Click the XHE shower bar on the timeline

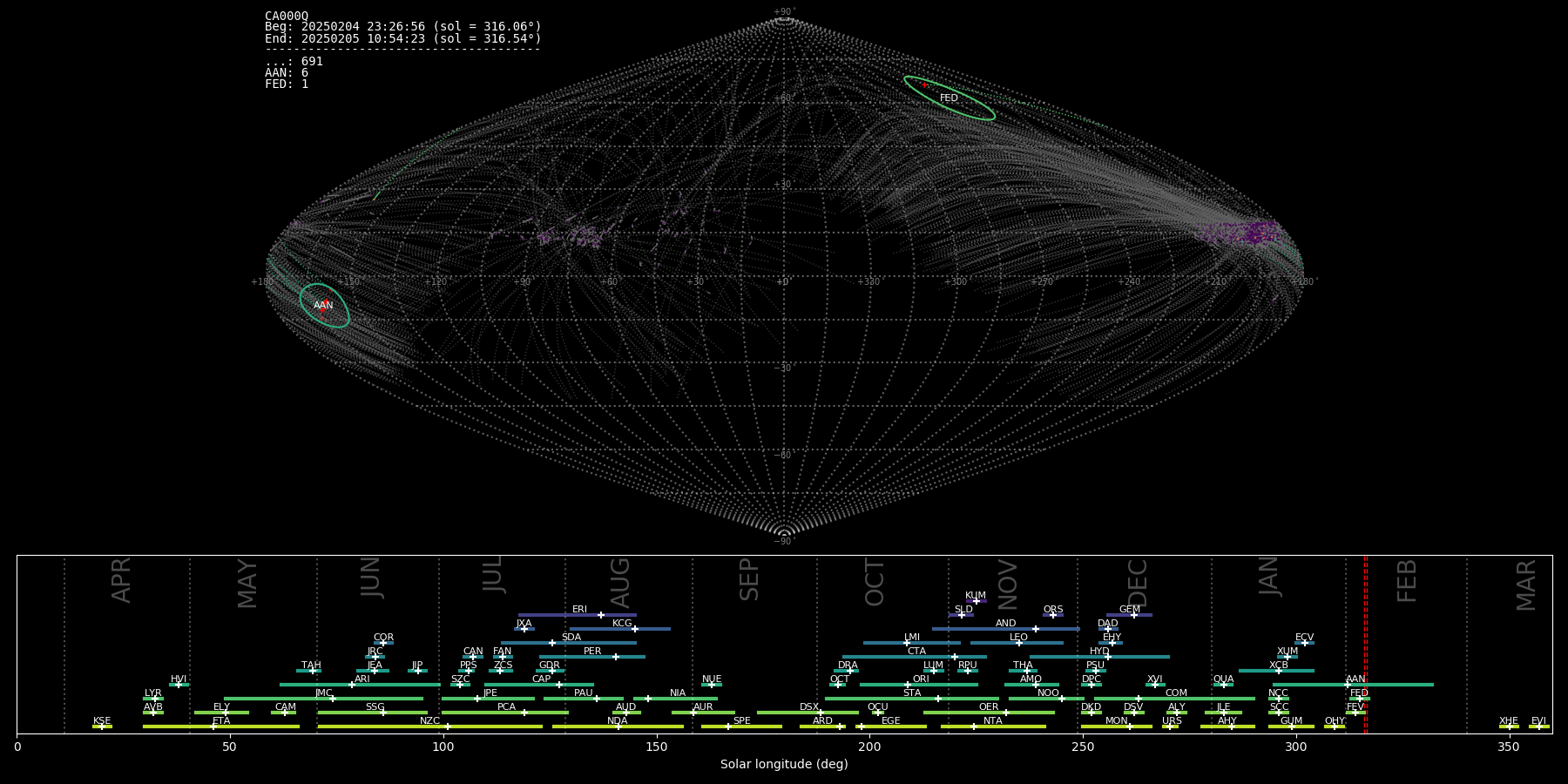coord(1509,727)
